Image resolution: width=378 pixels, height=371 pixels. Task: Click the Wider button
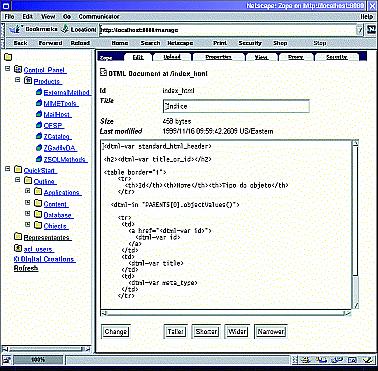237,332
